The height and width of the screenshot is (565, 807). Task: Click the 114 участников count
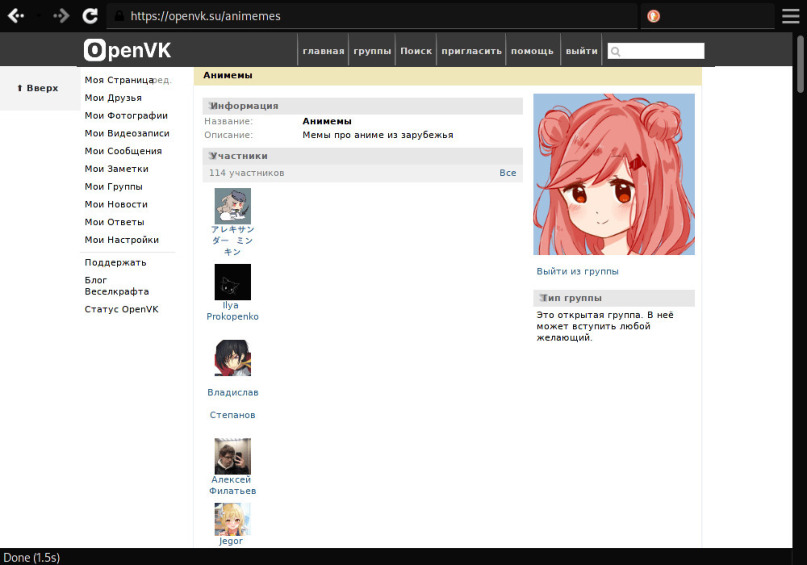(247, 173)
